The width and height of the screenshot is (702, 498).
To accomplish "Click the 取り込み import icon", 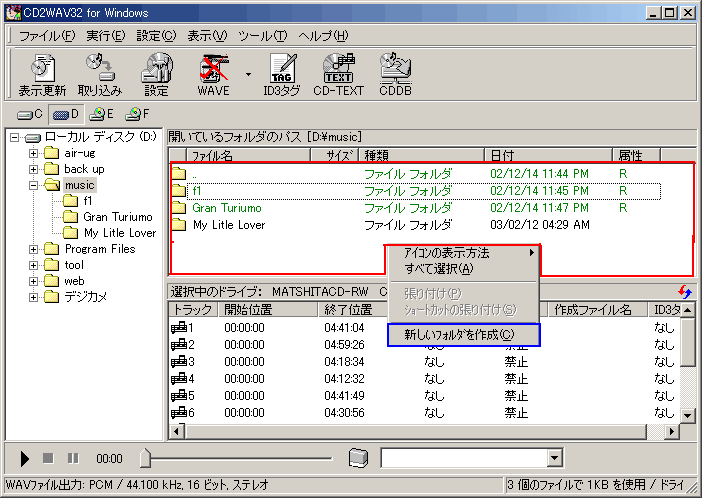I will click(x=99, y=74).
